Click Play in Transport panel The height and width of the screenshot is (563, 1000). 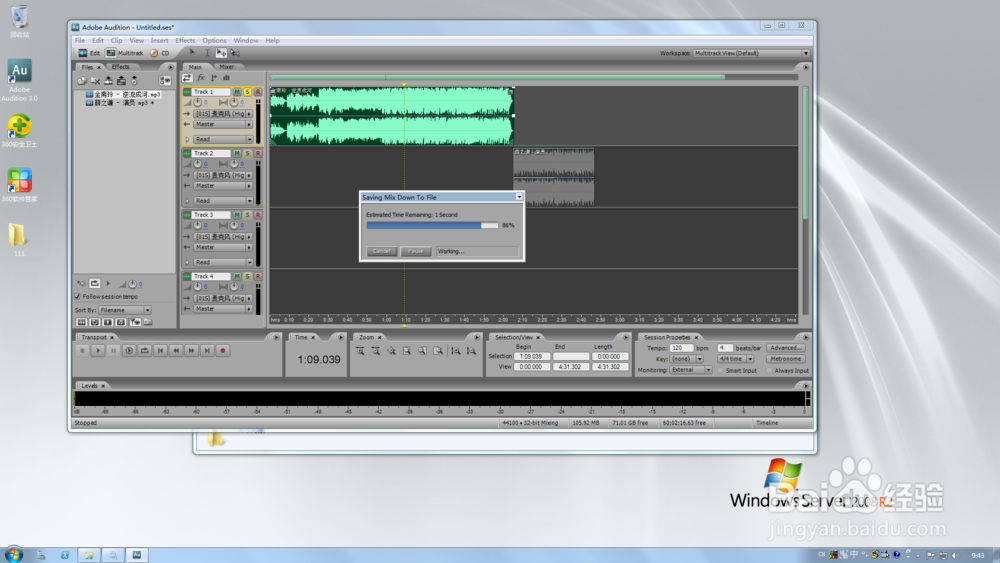click(98, 351)
